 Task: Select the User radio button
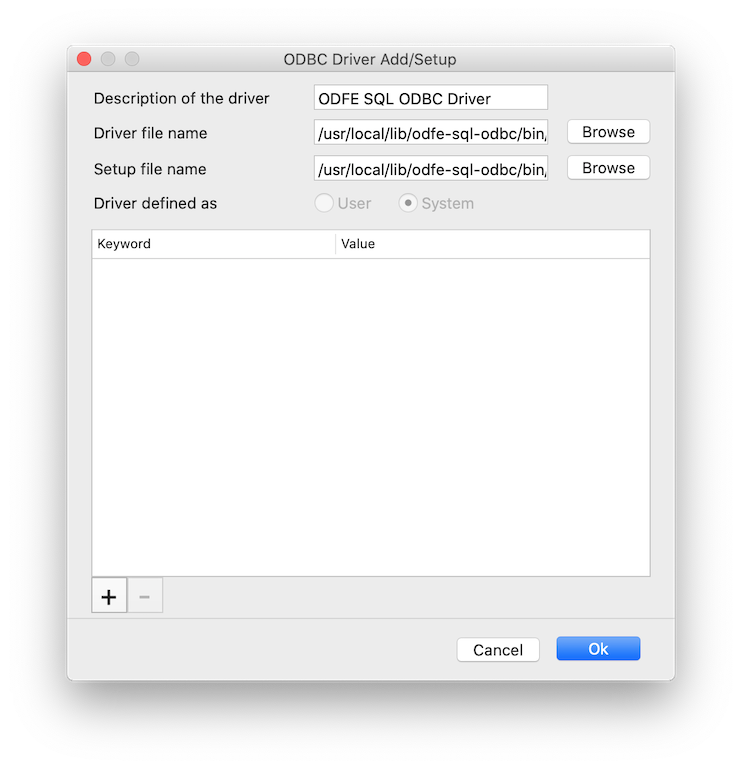[324, 203]
